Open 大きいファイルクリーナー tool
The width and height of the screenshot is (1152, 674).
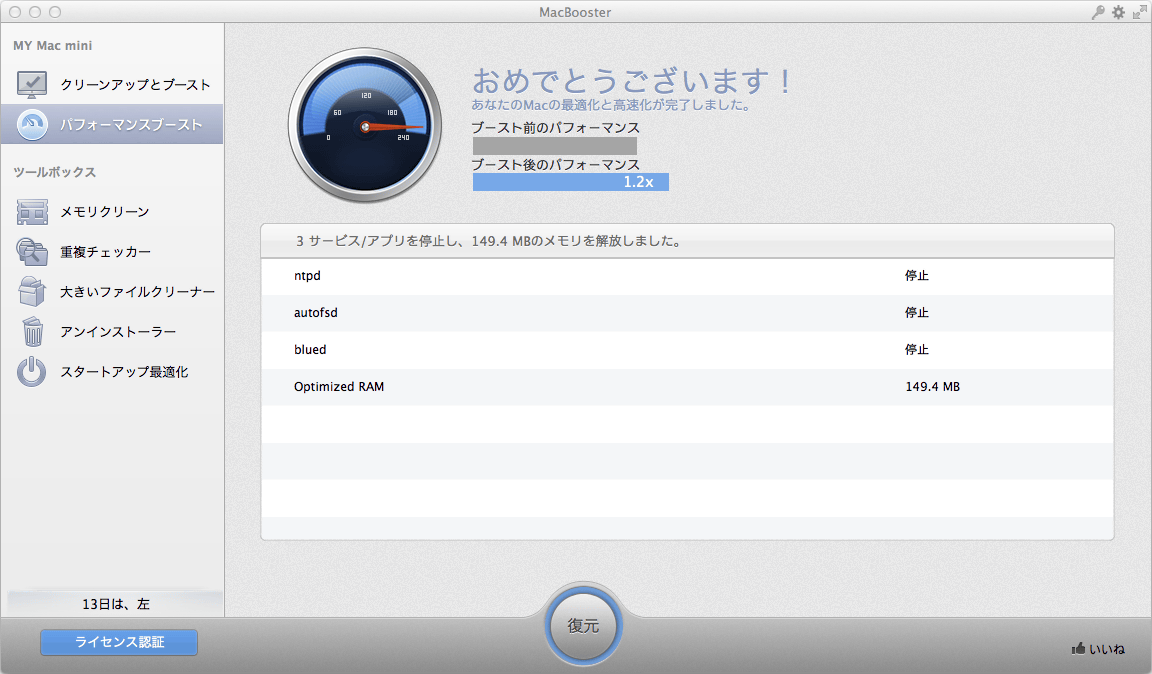112,292
